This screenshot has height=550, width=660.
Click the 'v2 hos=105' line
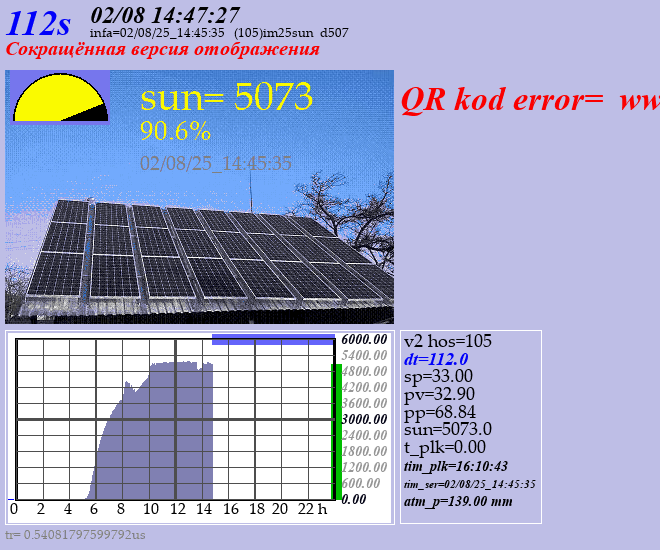[x=447, y=341]
